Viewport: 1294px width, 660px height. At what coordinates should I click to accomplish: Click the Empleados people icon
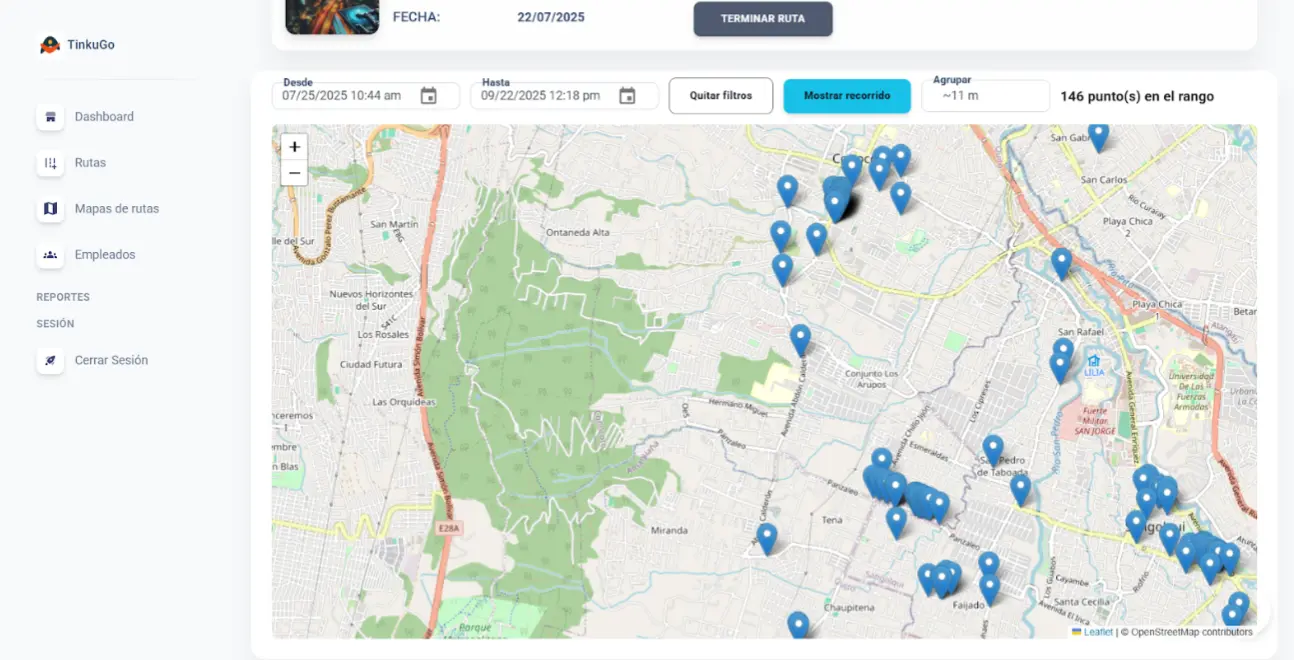[x=50, y=255]
